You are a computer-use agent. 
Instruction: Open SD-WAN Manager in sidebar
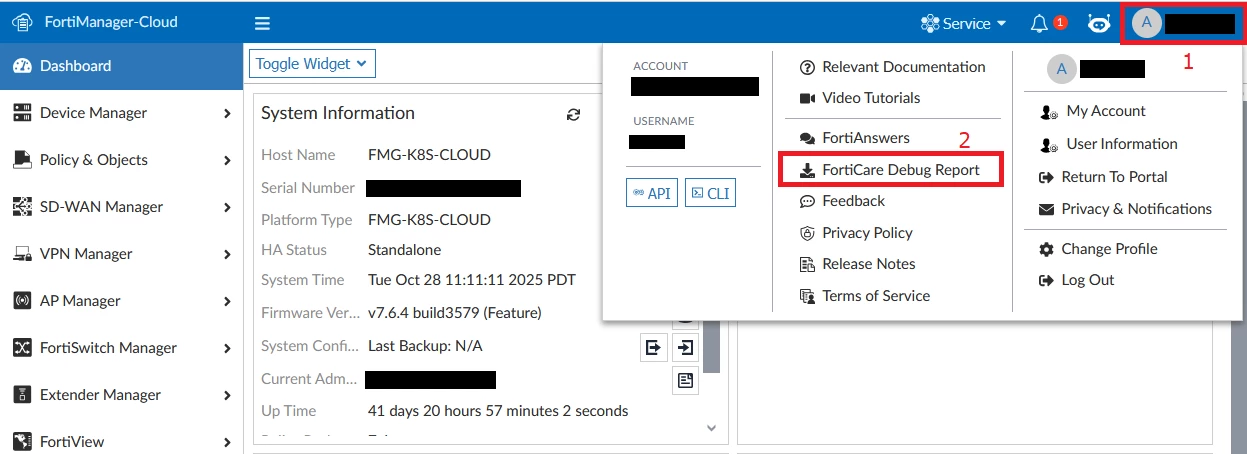(121, 207)
